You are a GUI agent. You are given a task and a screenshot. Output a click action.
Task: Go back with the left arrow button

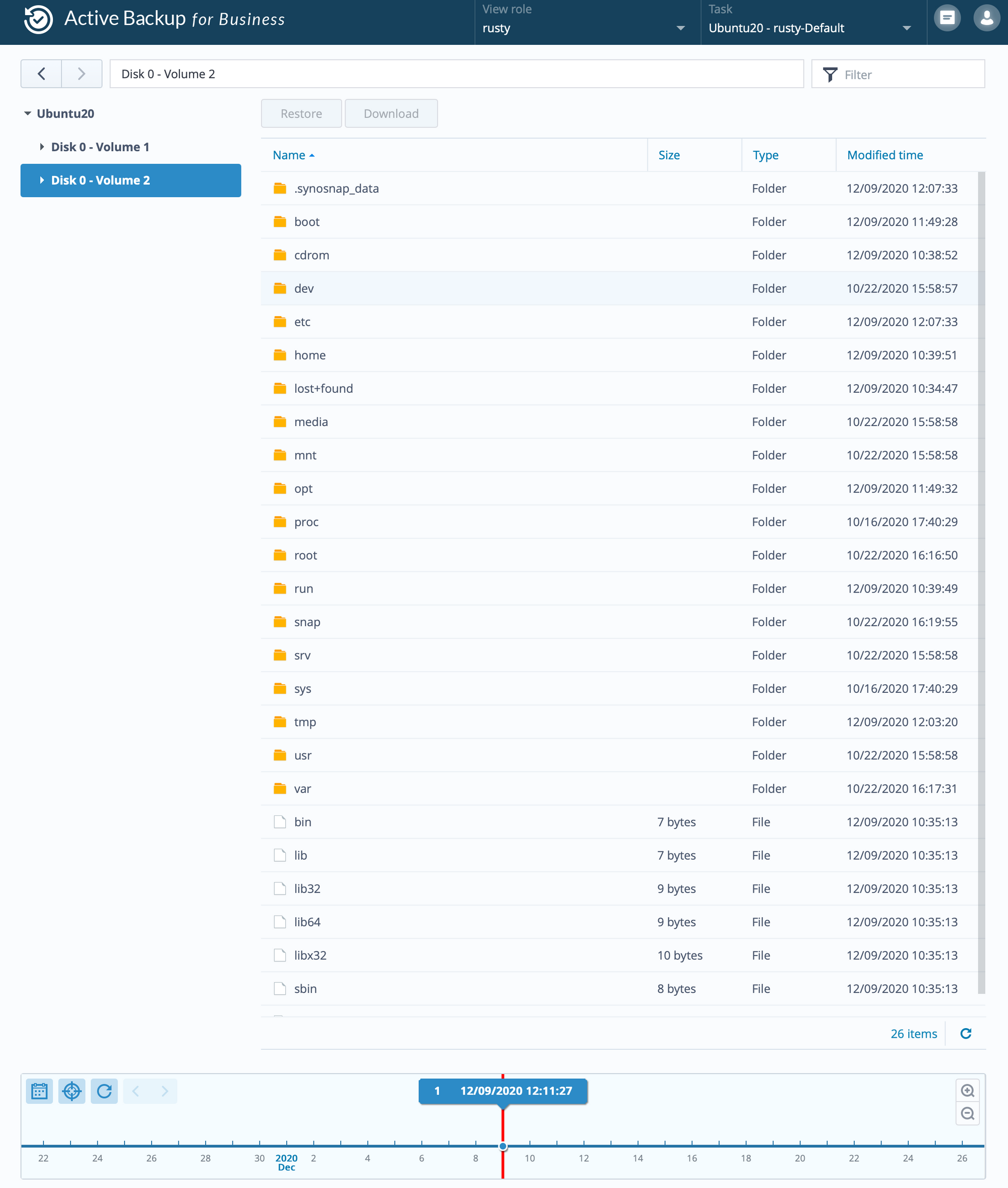click(x=41, y=74)
